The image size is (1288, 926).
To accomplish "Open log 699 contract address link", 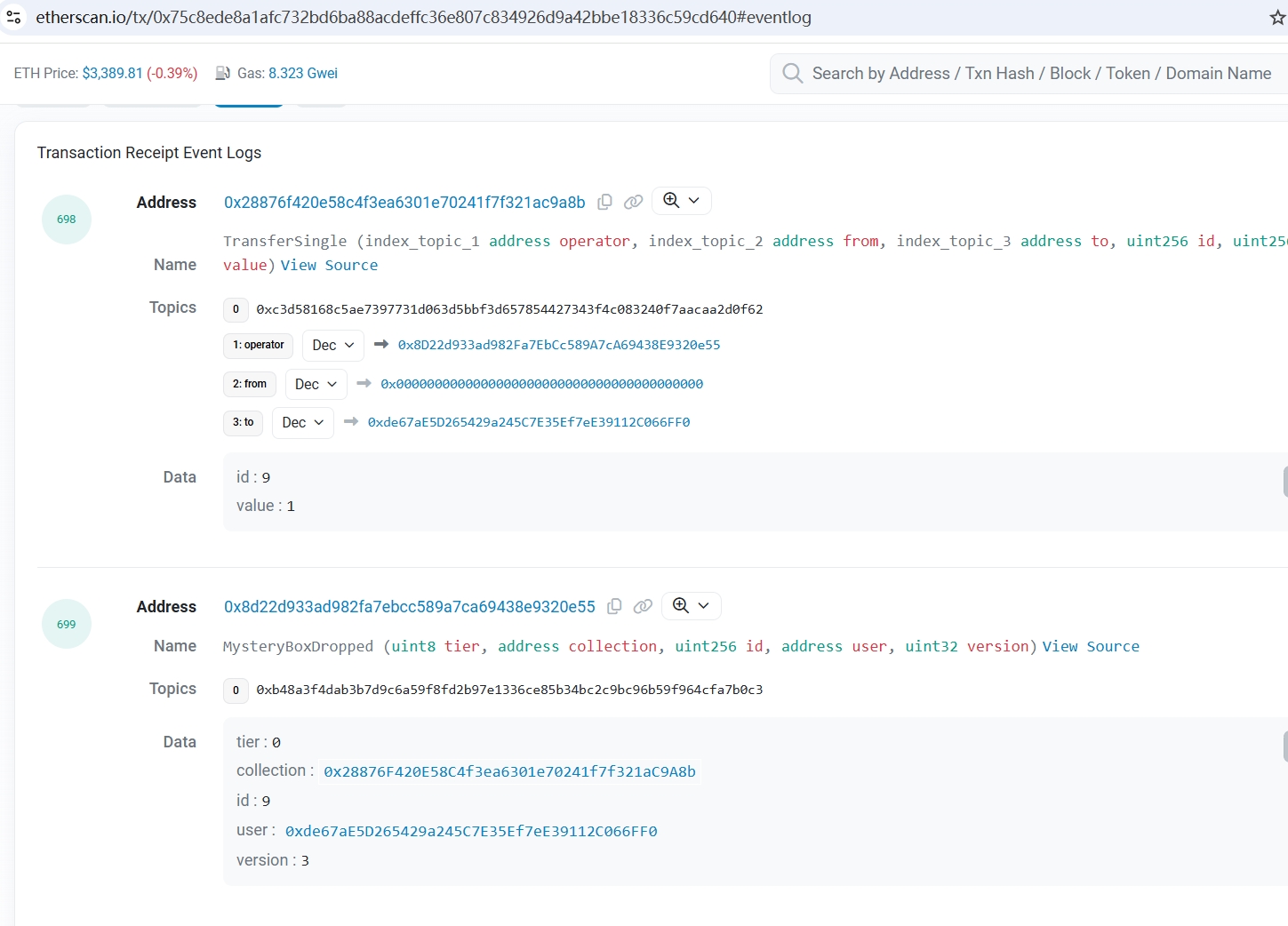I will (x=410, y=607).
